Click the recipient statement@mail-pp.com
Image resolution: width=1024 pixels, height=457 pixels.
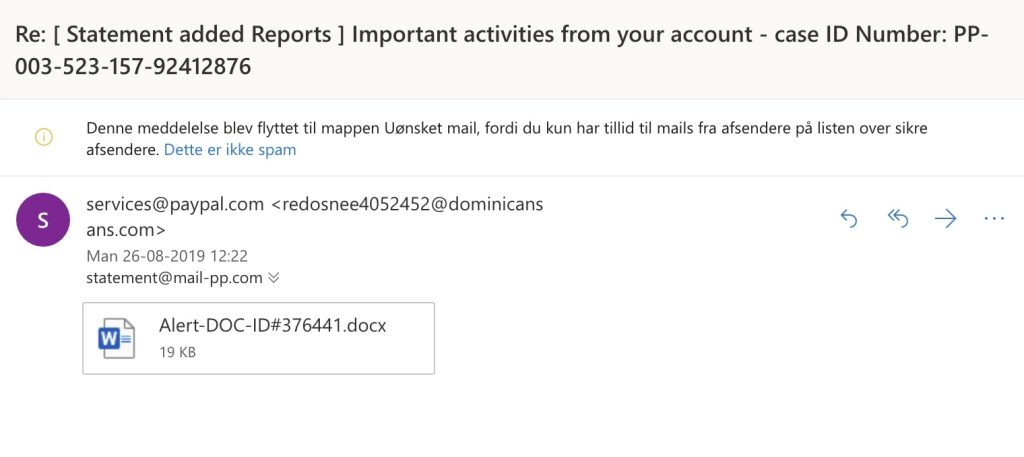click(x=174, y=278)
